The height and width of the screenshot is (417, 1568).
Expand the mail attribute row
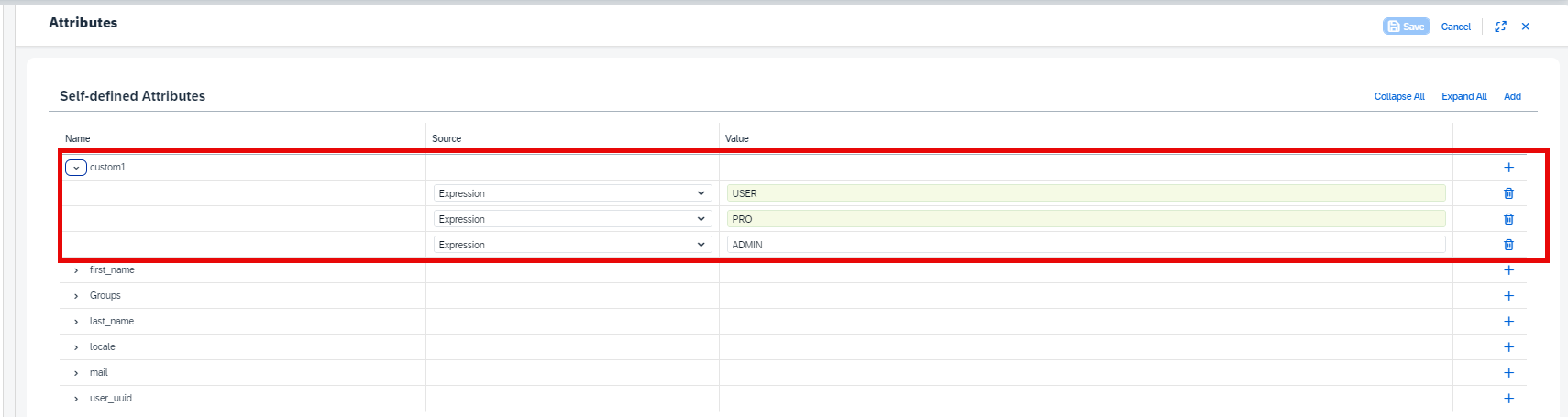point(76,373)
